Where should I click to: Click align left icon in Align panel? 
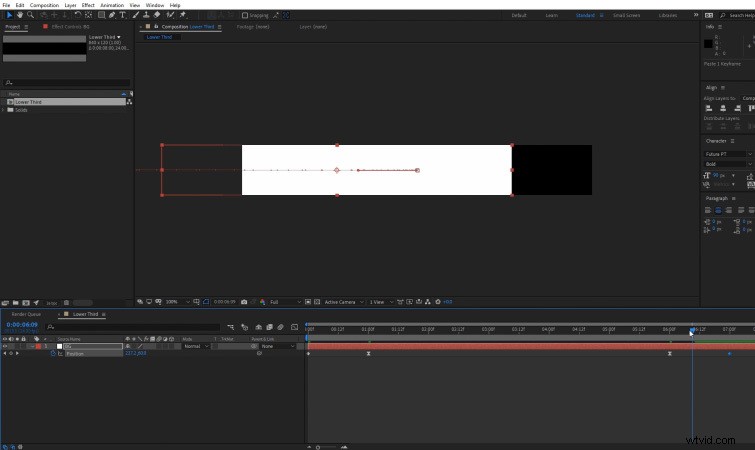709,108
